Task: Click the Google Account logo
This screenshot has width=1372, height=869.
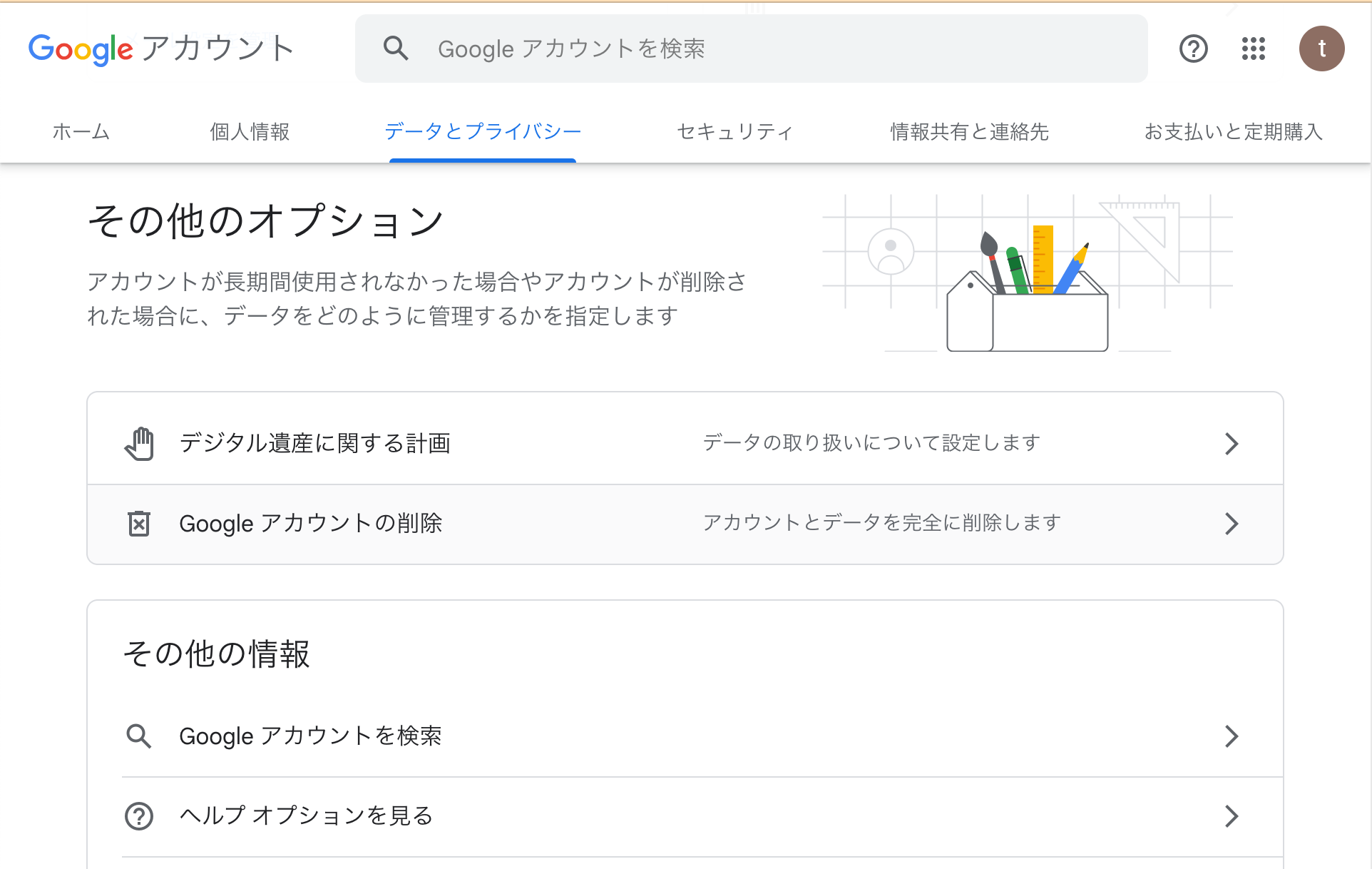Action: [x=161, y=49]
